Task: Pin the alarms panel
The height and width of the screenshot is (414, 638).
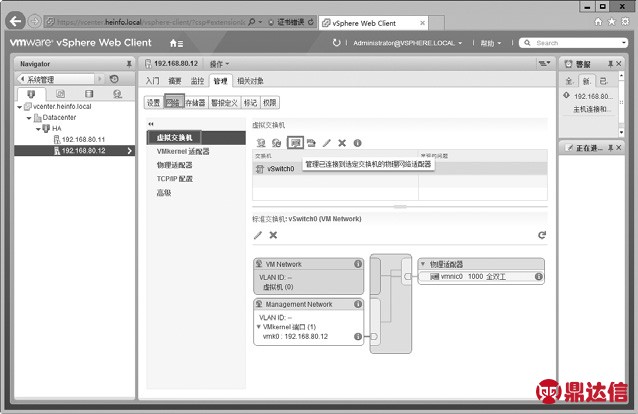Action: click(610, 64)
